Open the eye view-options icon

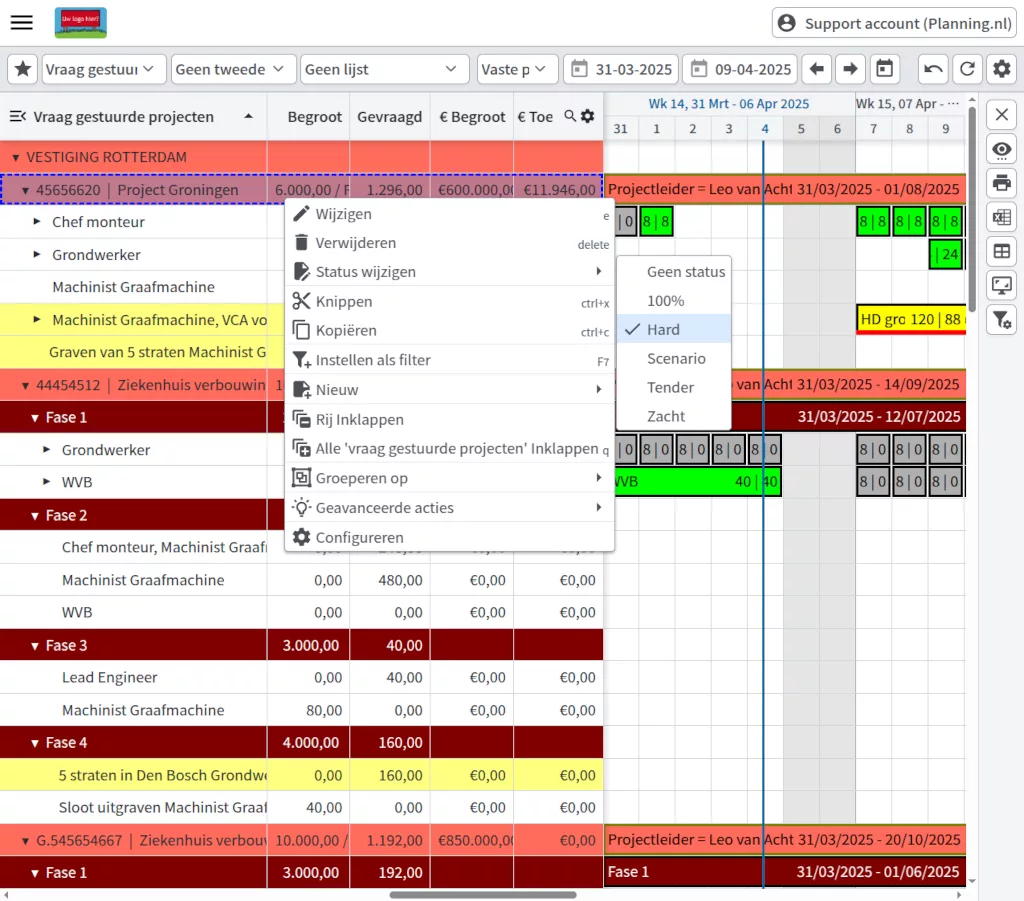pos(1001,149)
